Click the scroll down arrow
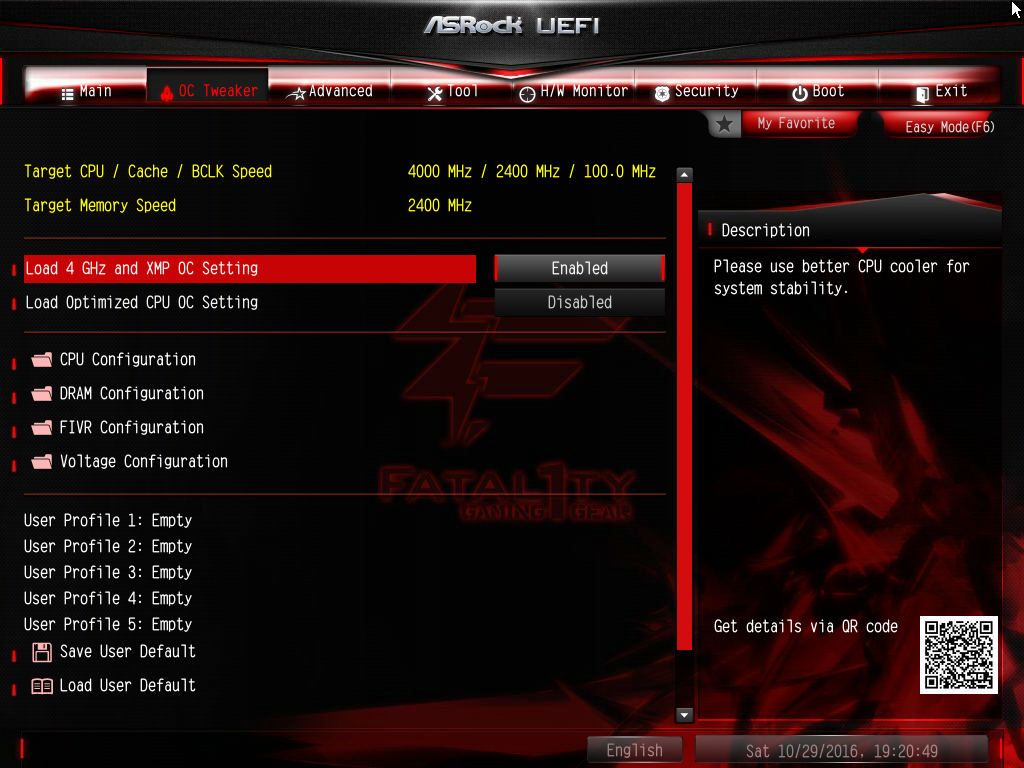This screenshot has height=768, width=1024. (x=684, y=715)
